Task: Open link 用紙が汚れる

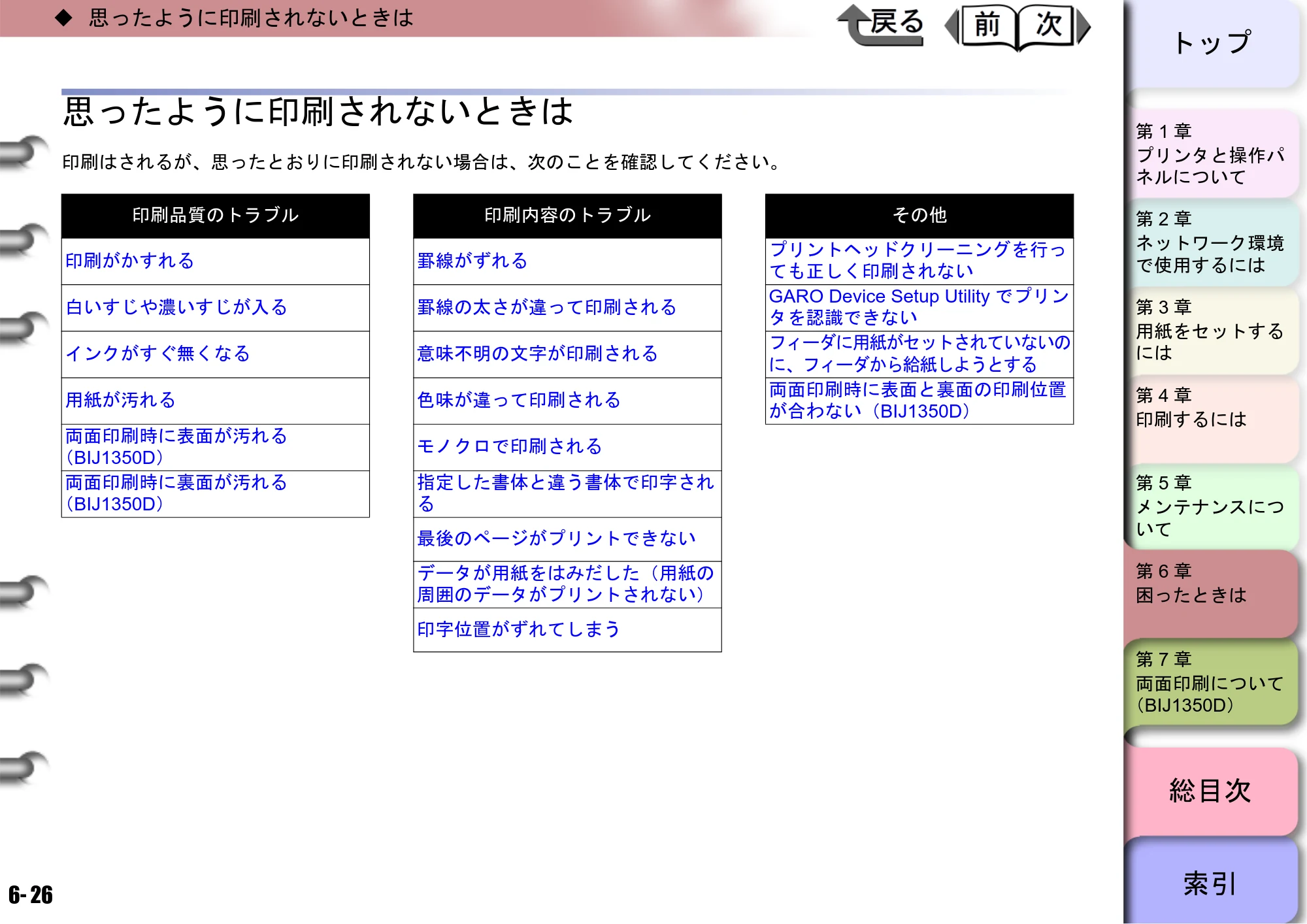Action: (121, 400)
